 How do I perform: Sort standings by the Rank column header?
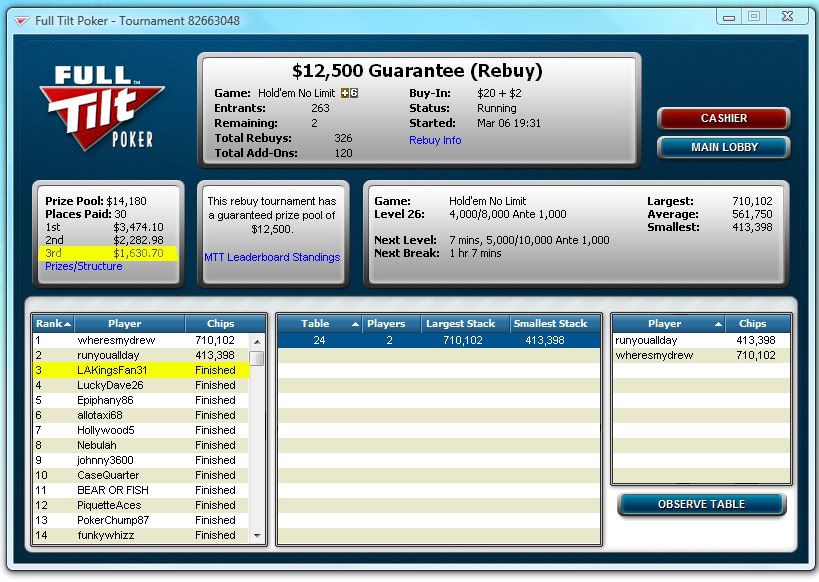(53, 323)
